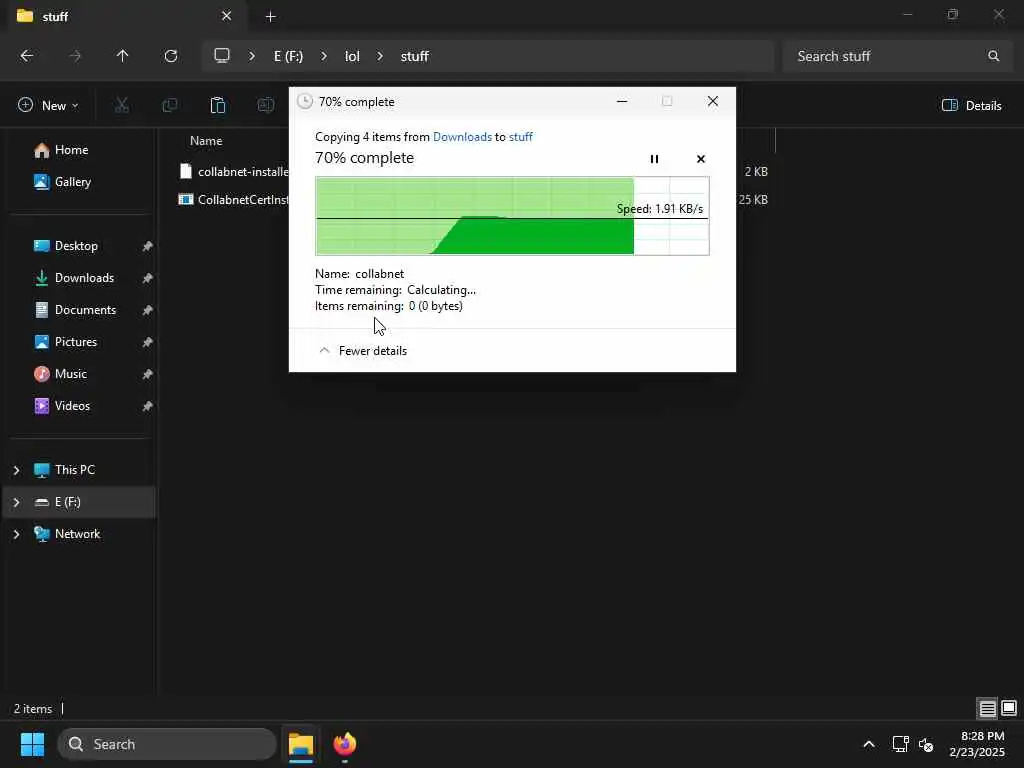The image size is (1024, 768).
Task: Navigate to lol in the breadcrumb
Action: (352, 56)
